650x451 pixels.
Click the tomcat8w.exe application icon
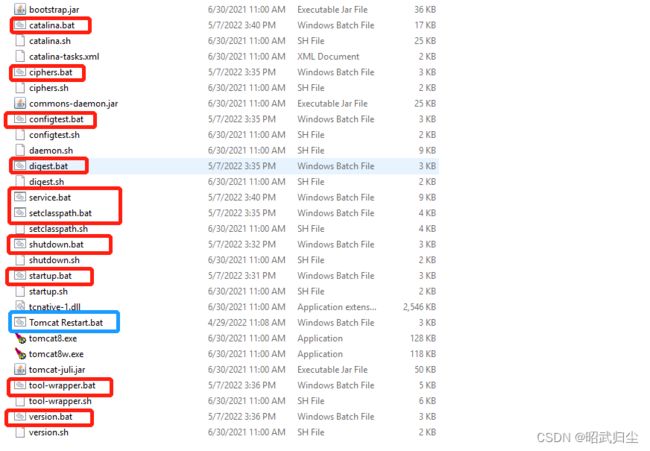click(20, 354)
